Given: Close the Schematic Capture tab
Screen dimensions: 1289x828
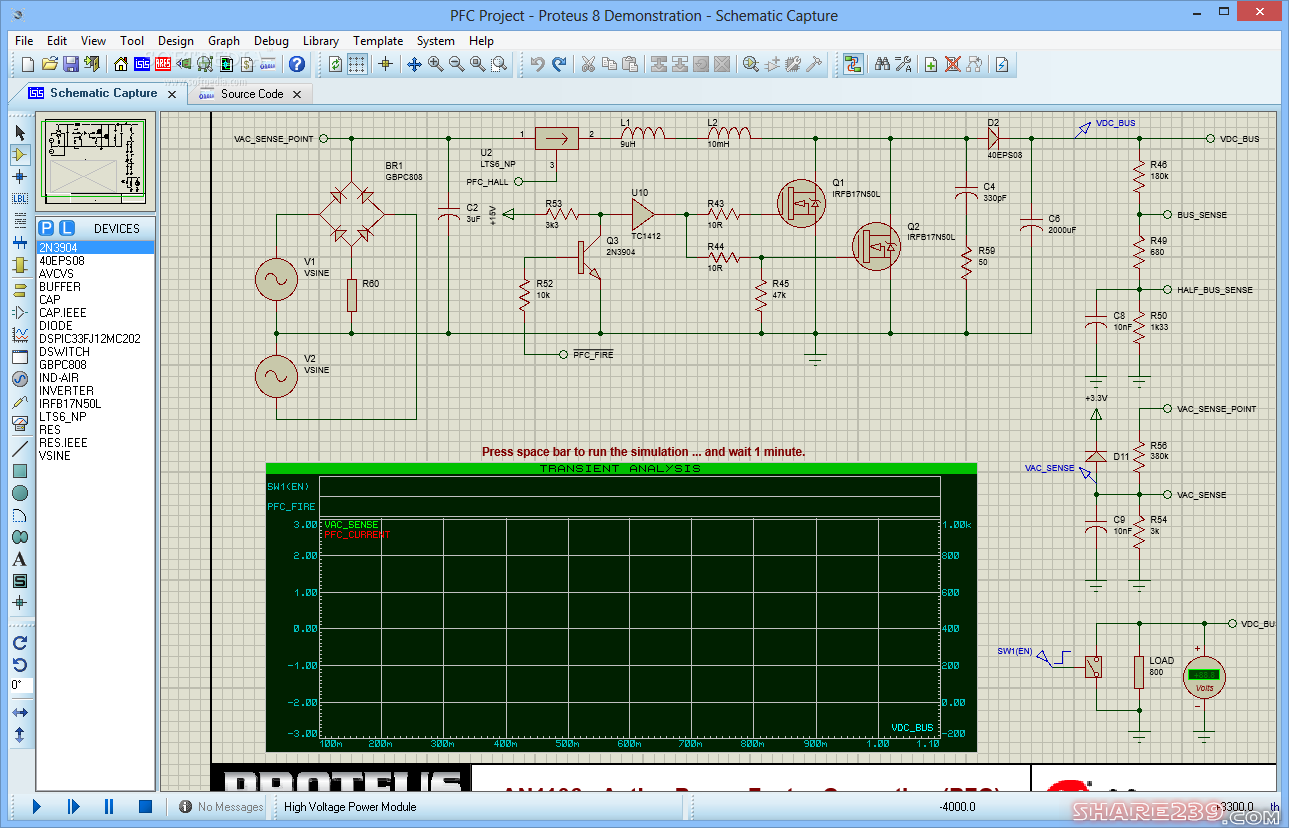Looking at the screenshot, I should (172, 94).
